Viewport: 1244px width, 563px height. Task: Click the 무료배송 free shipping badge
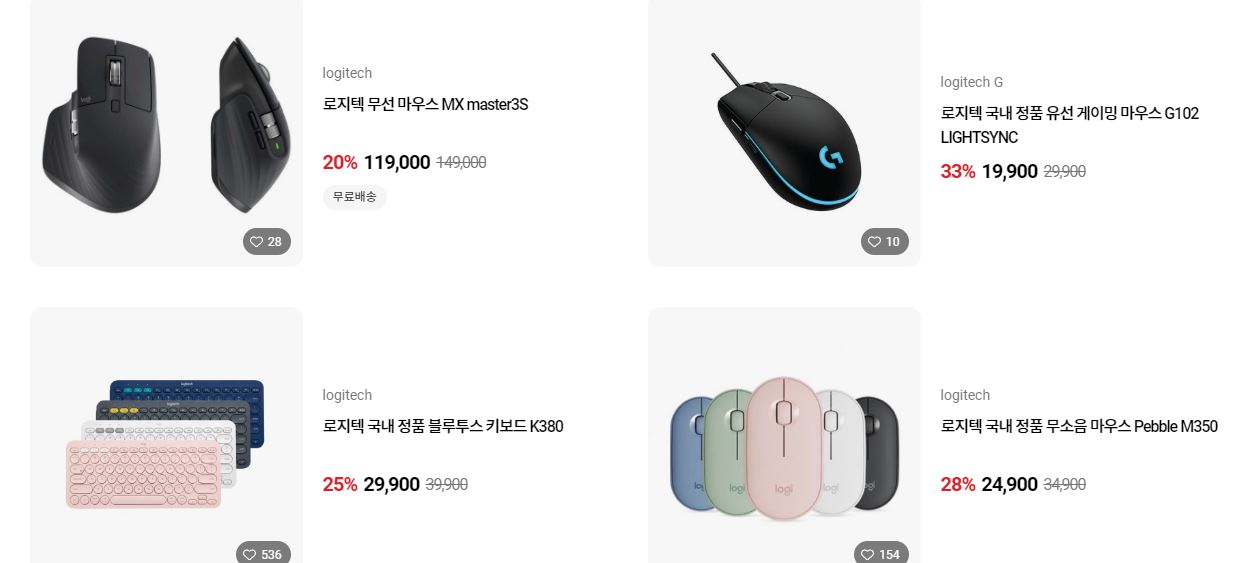tap(355, 197)
